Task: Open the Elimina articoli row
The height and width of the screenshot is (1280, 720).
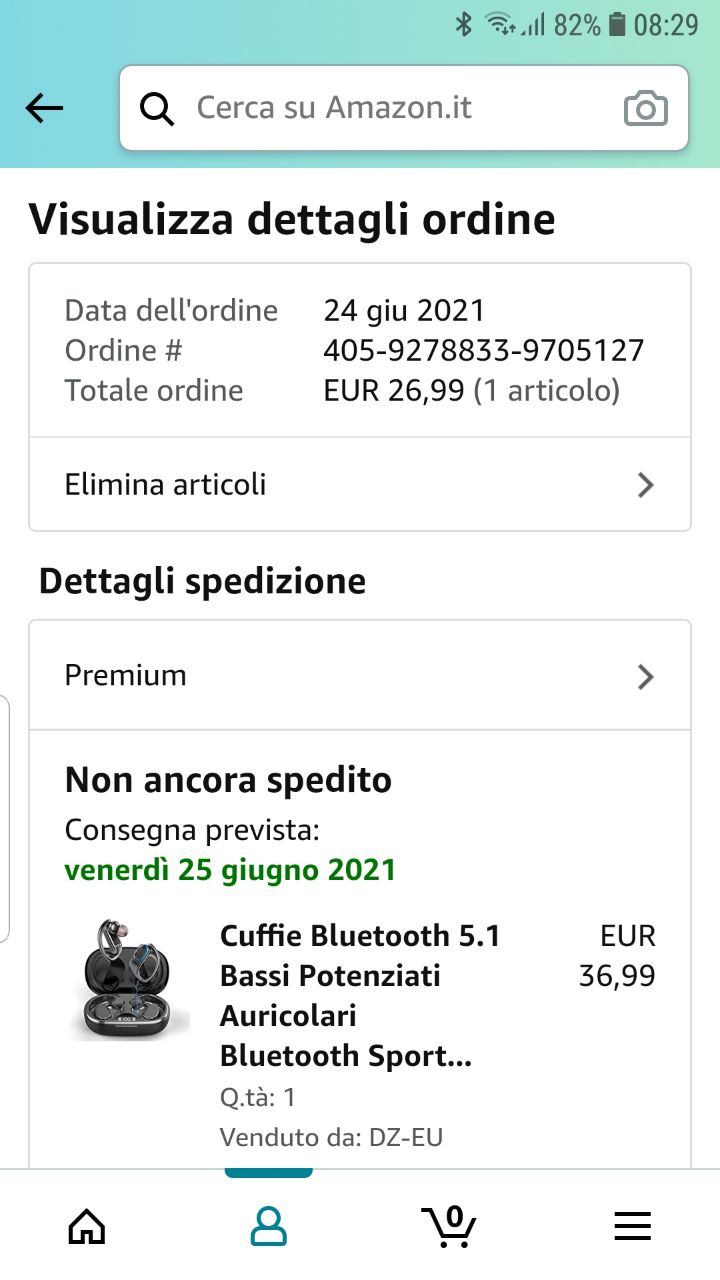Action: (360, 484)
